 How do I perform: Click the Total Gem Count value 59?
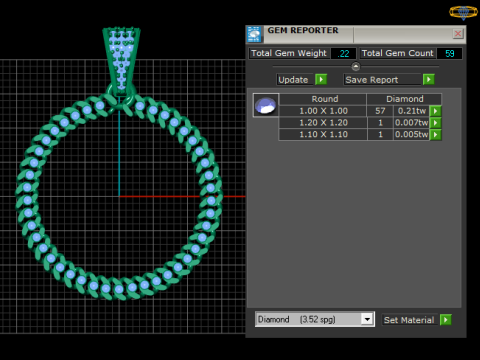[449, 54]
